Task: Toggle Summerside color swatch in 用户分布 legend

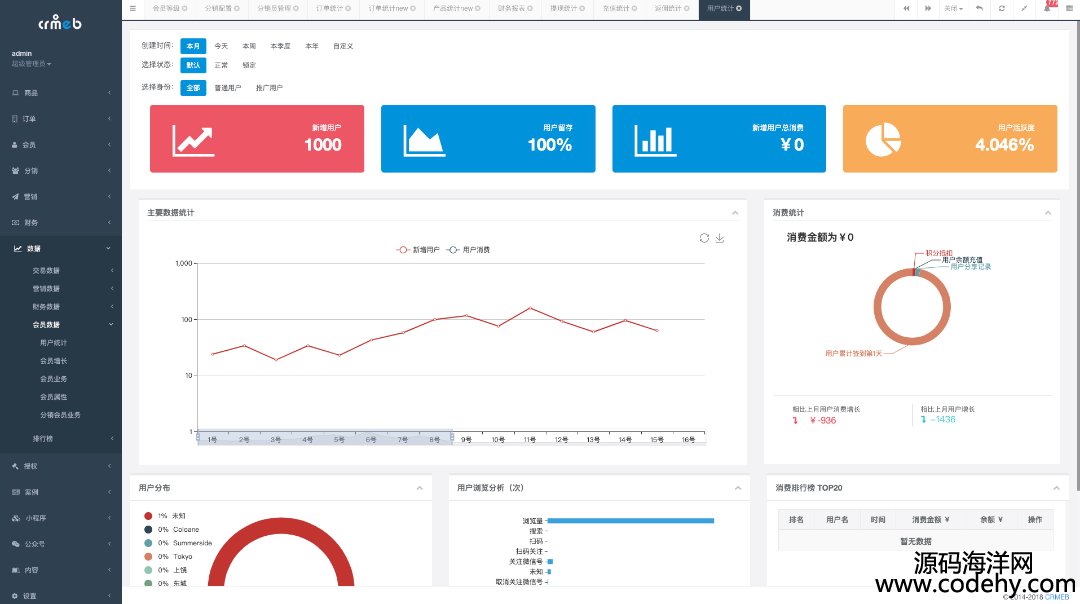Action: [x=148, y=543]
